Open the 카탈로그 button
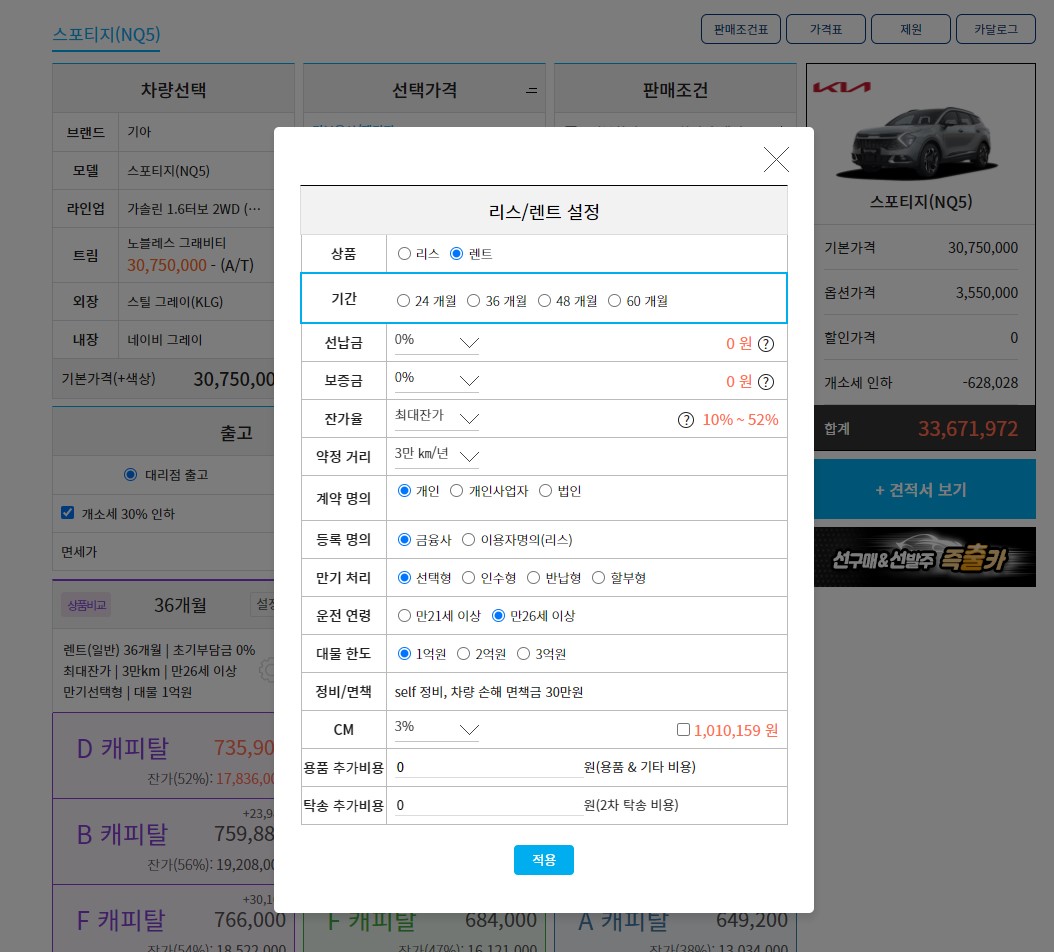1054x952 pixels. (x=996, y=29)
